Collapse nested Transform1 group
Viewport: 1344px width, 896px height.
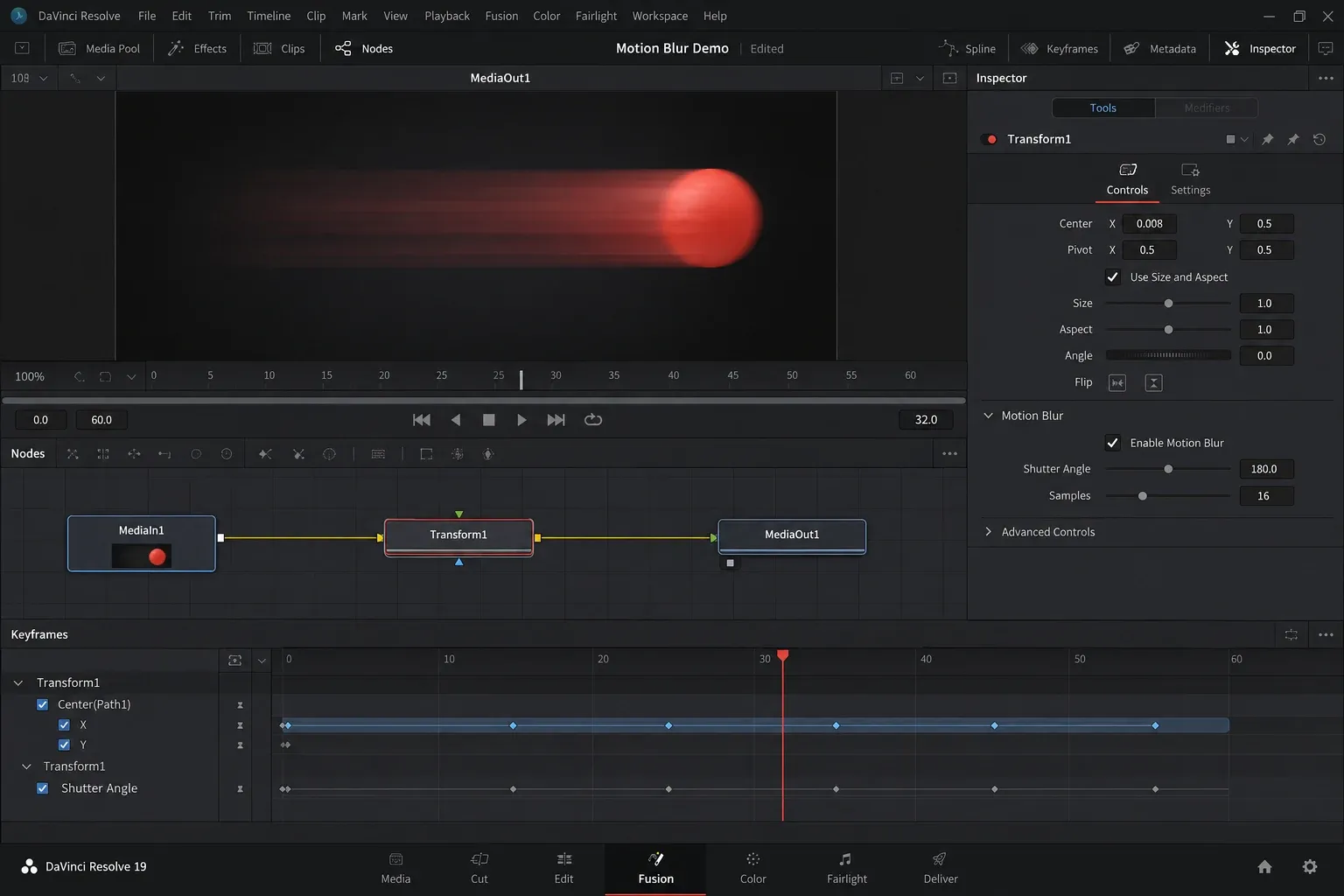pos(26,766)
